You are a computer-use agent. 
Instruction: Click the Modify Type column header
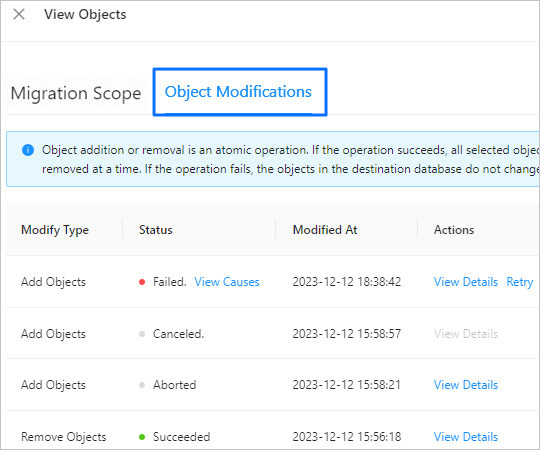tap(55, 230)
